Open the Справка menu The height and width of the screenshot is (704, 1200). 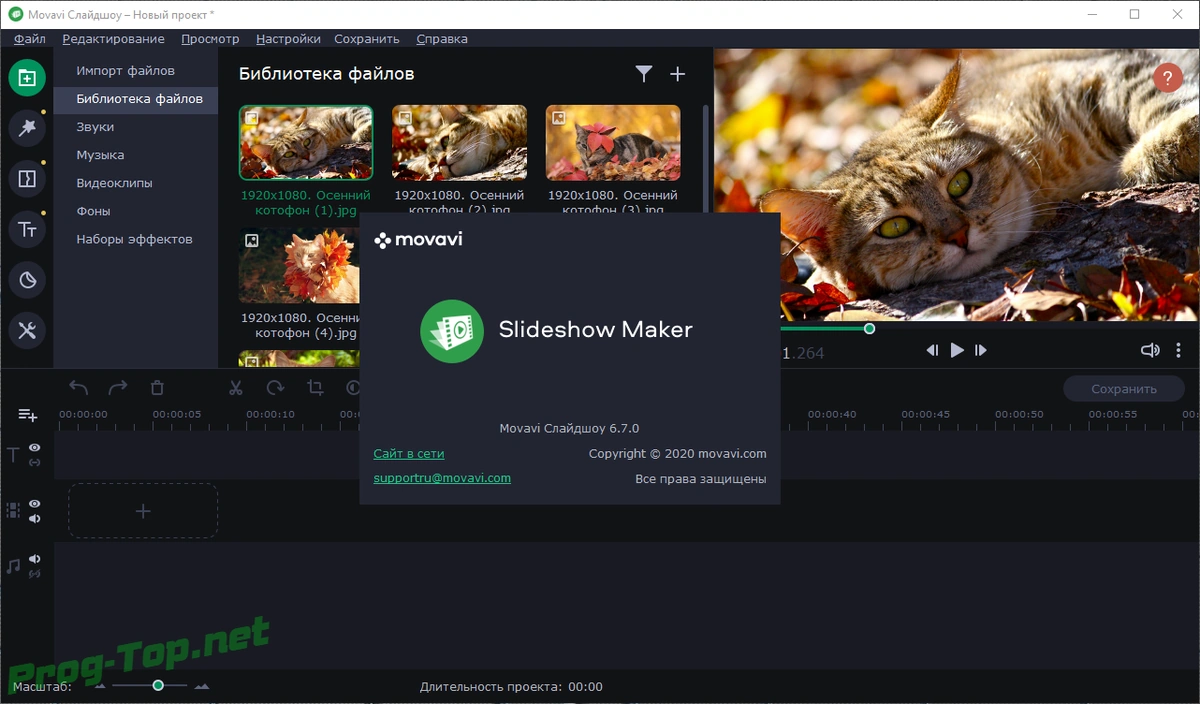click(x=441, y=39)
